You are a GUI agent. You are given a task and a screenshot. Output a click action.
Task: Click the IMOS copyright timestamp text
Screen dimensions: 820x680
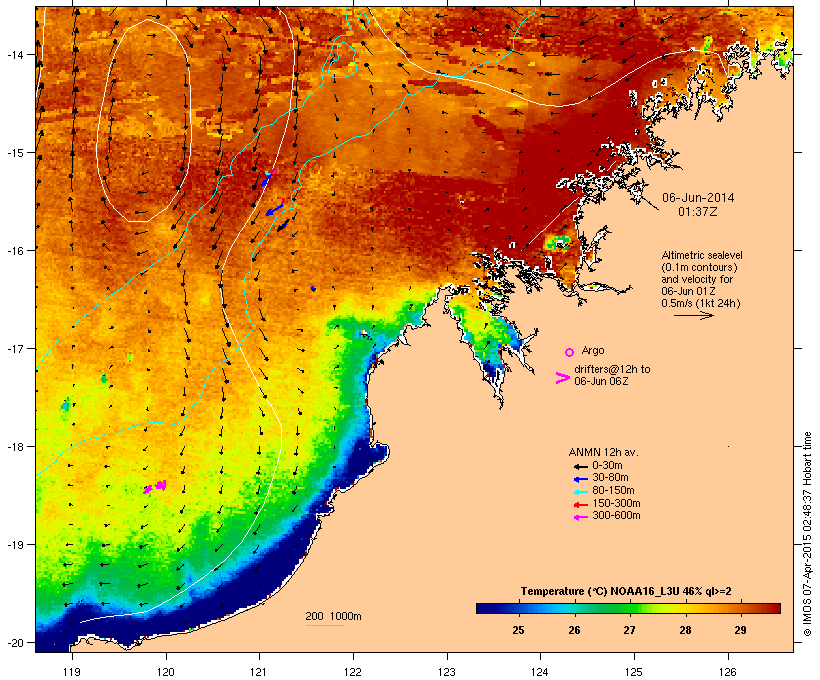tap(807, 534)
